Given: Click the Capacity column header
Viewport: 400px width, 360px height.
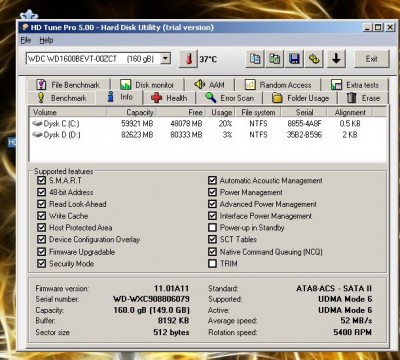Looking at the screenshot, I should [132, 112].
